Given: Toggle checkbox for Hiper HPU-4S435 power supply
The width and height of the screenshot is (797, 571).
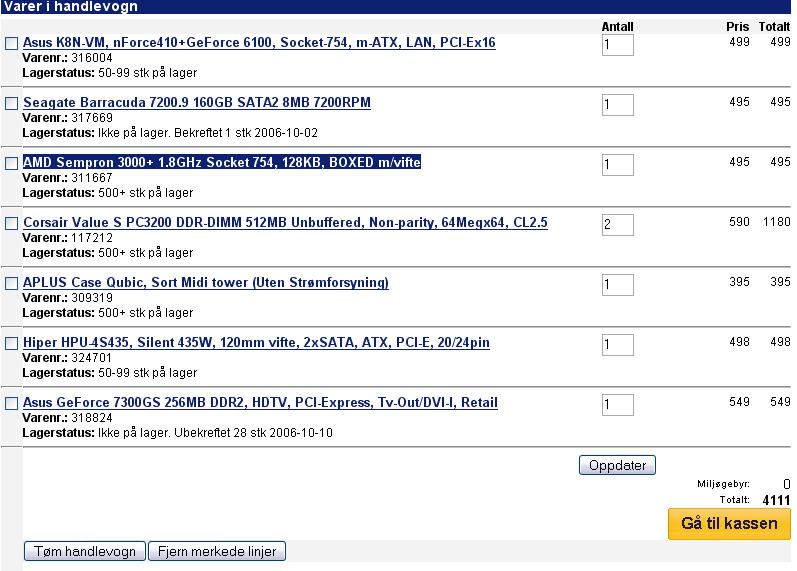Looking at the screenshot, I should 12,344.
